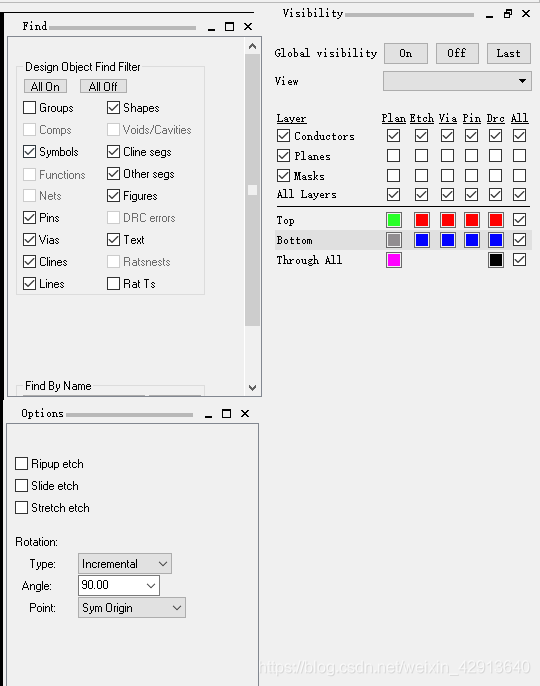This screenshot has height=686, width=540.
Task: Toggle the Masks layer checkbox
Action: click(284, 175)
